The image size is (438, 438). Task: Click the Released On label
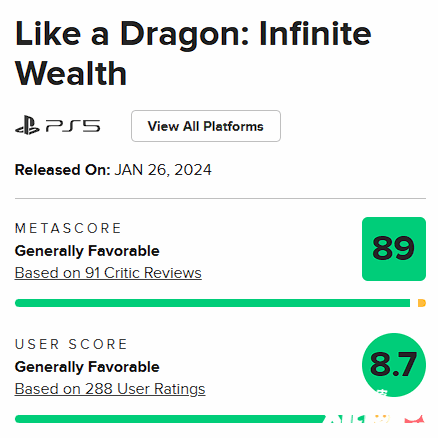pos(62,170)
